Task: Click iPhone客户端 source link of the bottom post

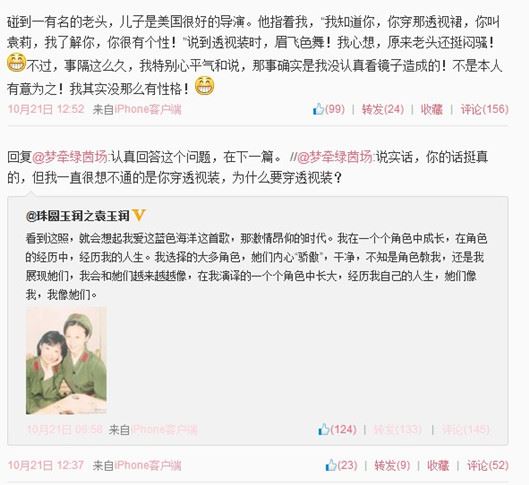Action: (148, 465)
